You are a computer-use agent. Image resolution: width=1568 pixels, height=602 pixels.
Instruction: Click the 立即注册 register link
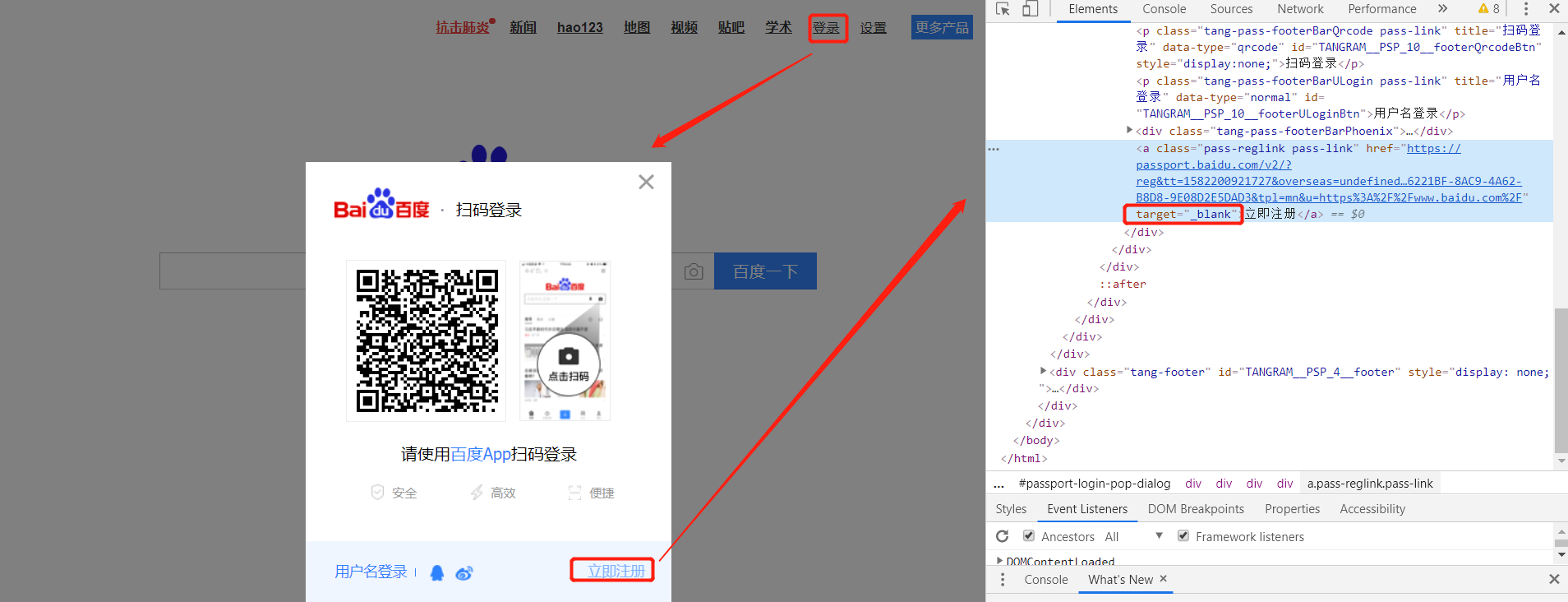[616, 571]
